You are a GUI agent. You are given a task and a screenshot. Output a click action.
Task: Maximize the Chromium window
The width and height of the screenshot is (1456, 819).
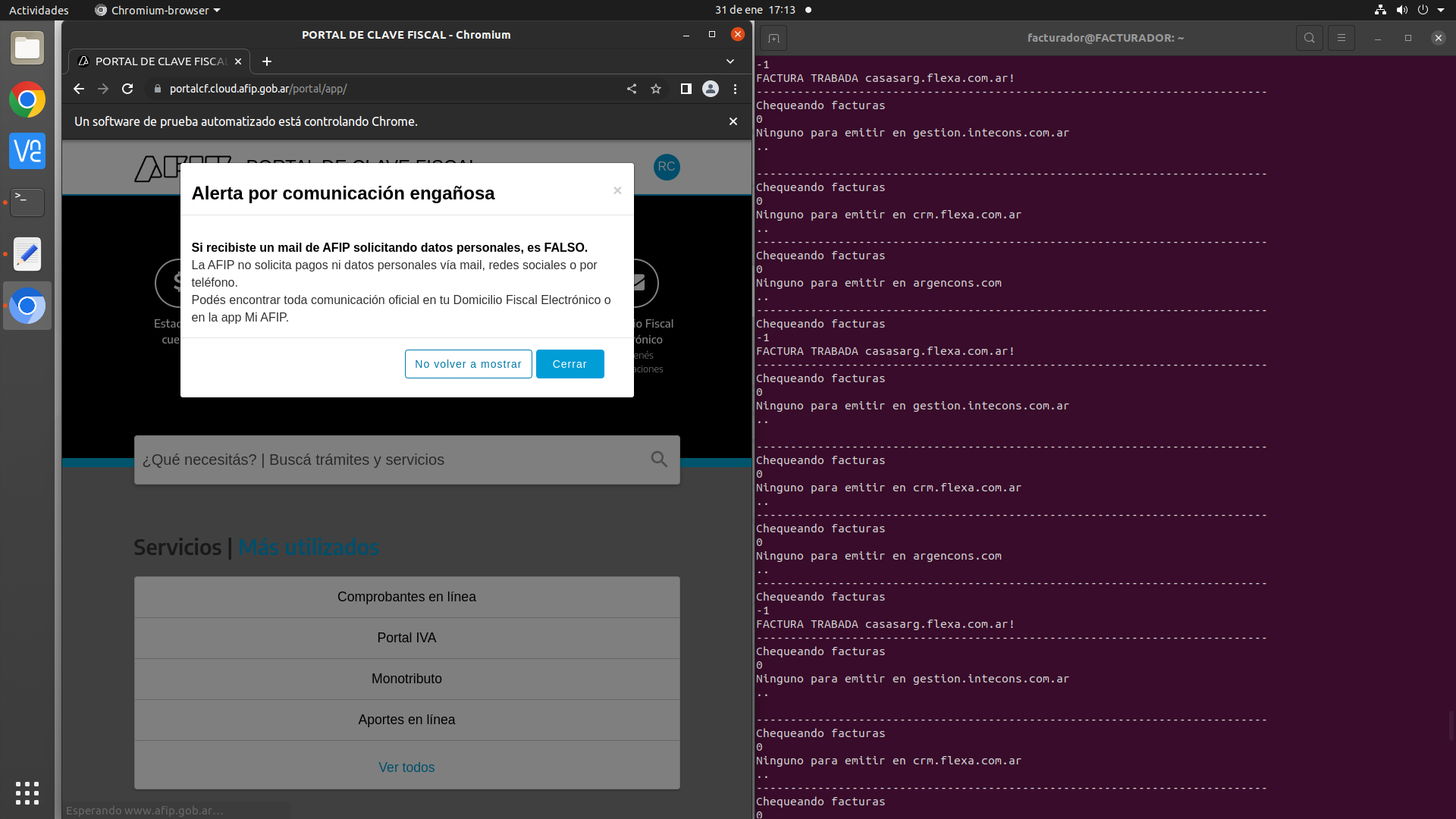pos(712,35)
